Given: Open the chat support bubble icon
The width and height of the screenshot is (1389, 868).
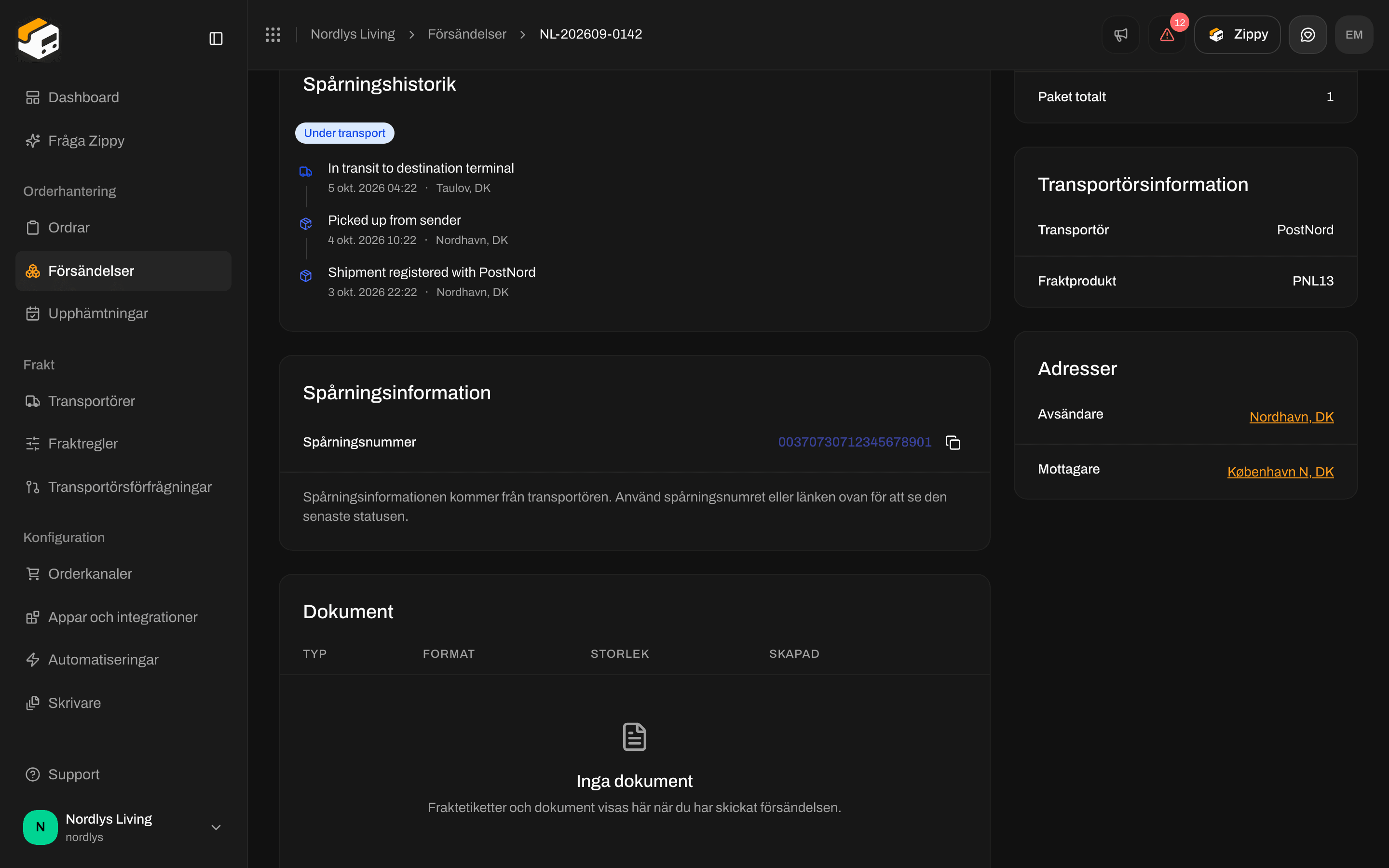Looking at the screenshot, I should pyautogui.click(x=1307, y=34).
